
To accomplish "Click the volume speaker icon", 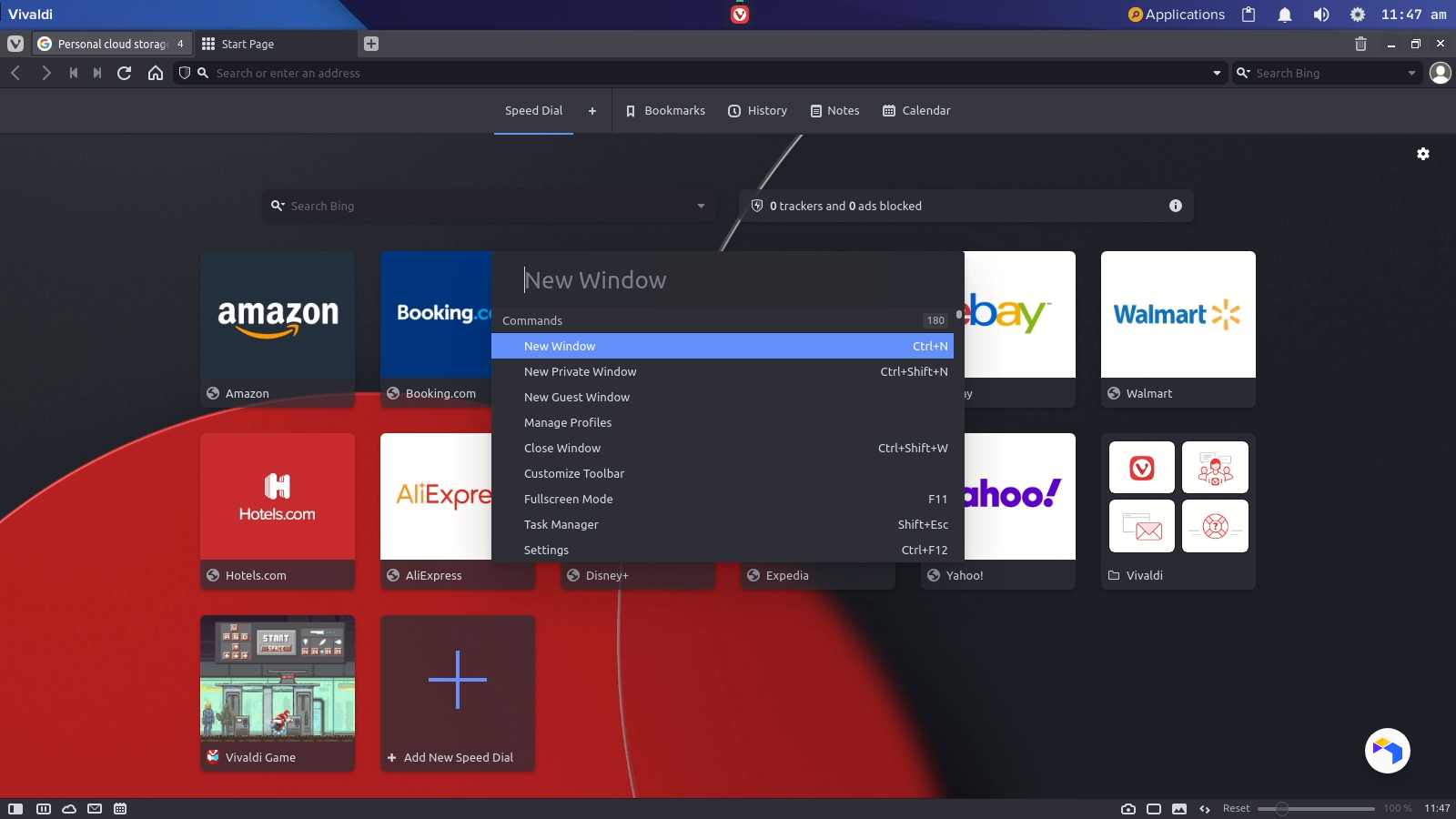I will (x=1321, y=15).
